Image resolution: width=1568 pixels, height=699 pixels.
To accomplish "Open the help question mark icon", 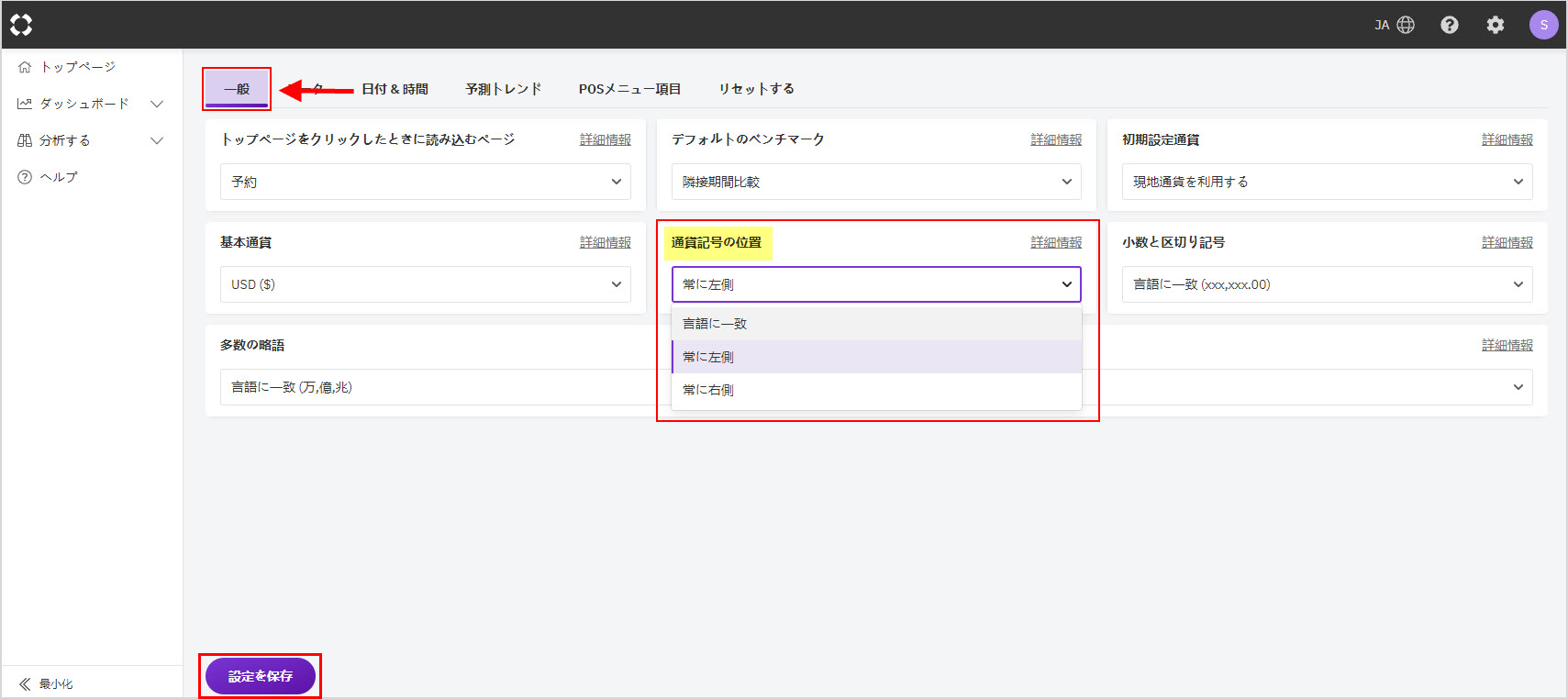I will tap(1450, 25).
